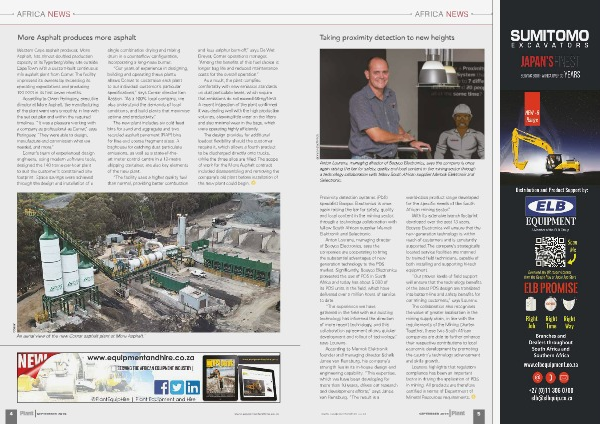Click the QR code in the ELB advert

550,252
